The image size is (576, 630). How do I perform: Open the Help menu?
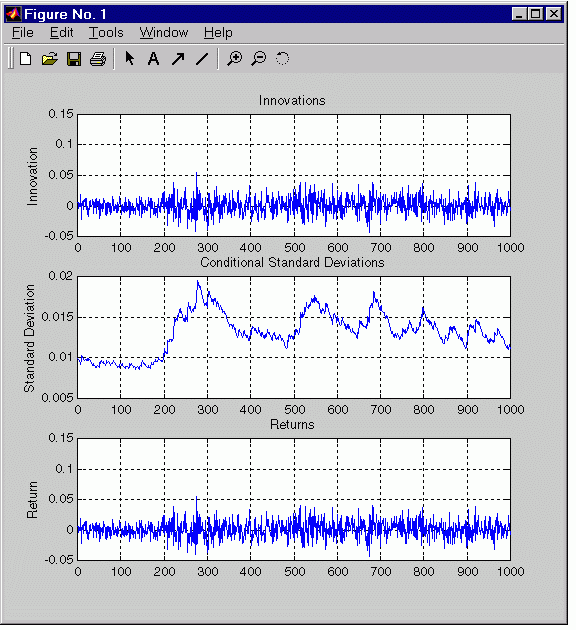click(x=218, y=32)
